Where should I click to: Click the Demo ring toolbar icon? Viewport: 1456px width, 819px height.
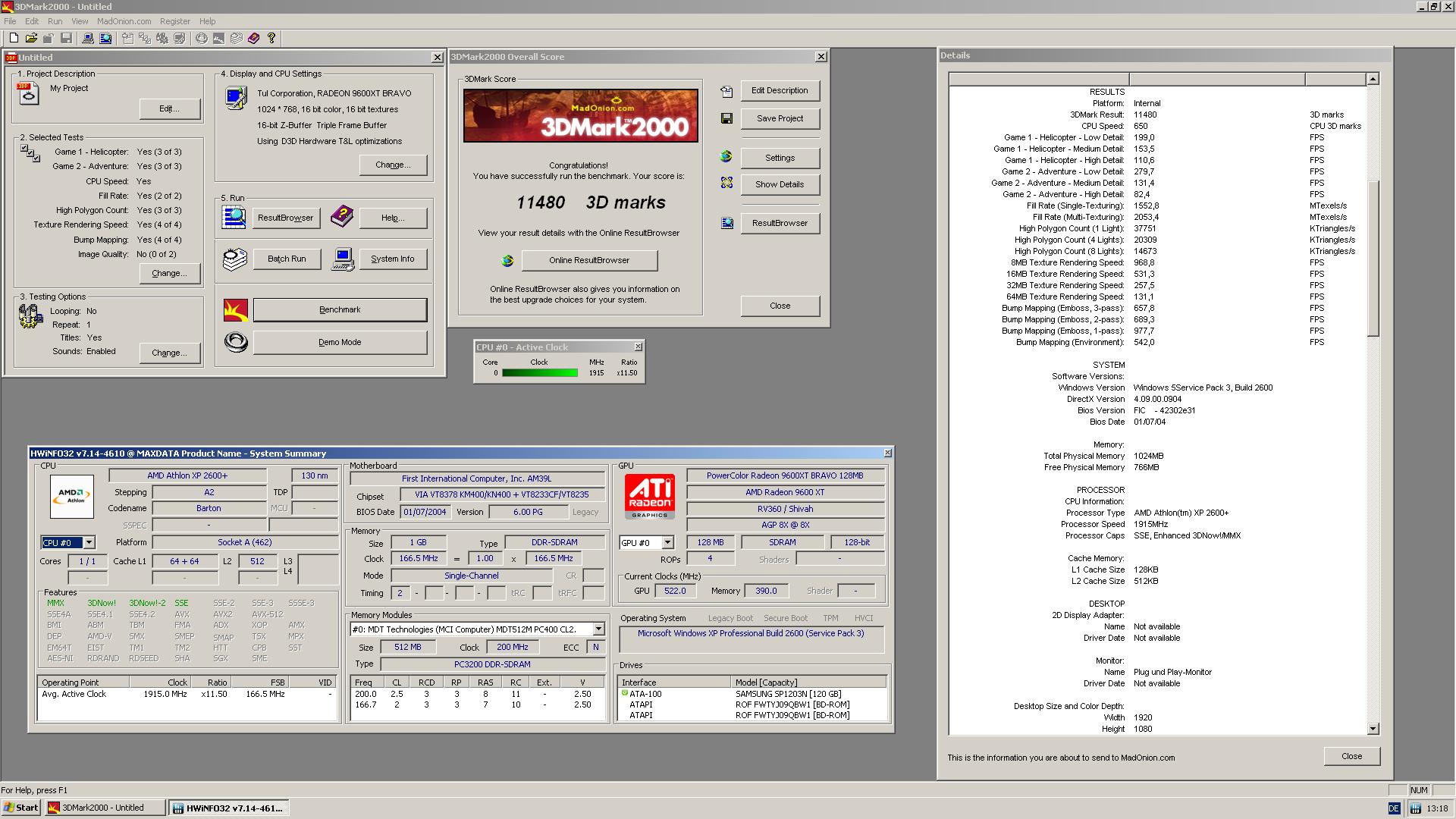[202, 38]
